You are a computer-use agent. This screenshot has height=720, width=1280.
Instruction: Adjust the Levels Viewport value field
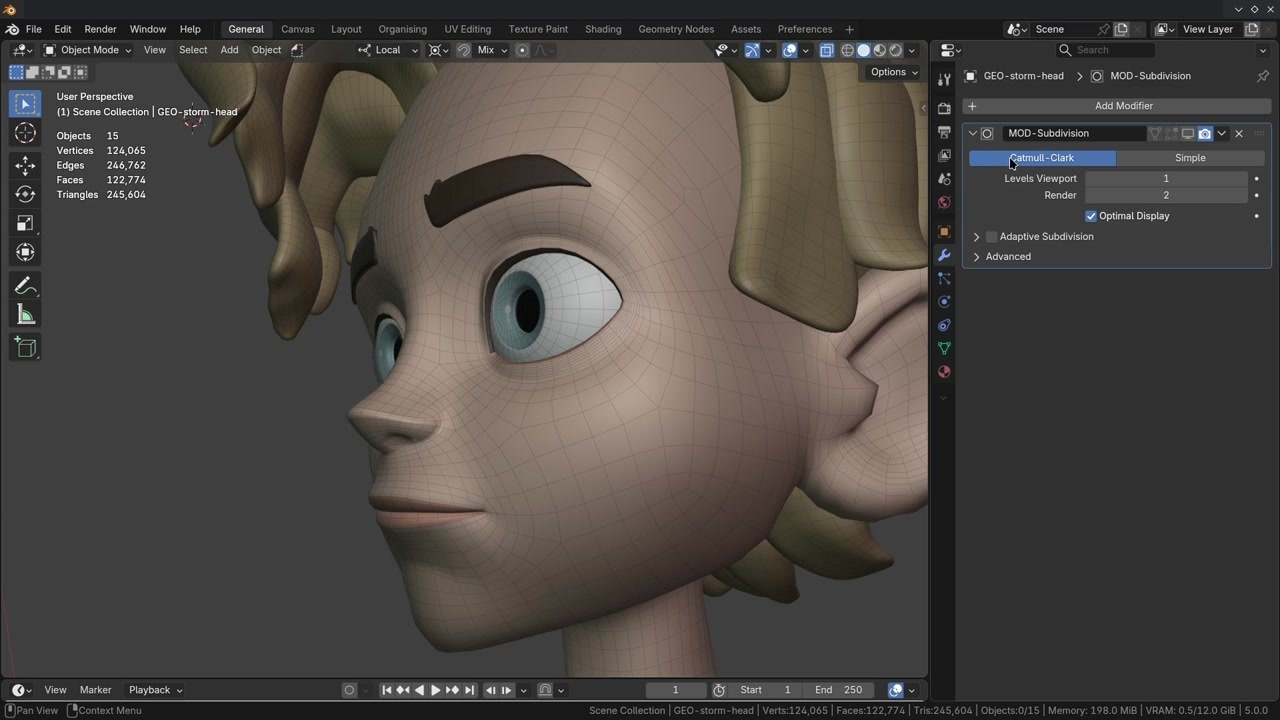coord(1165,179)
